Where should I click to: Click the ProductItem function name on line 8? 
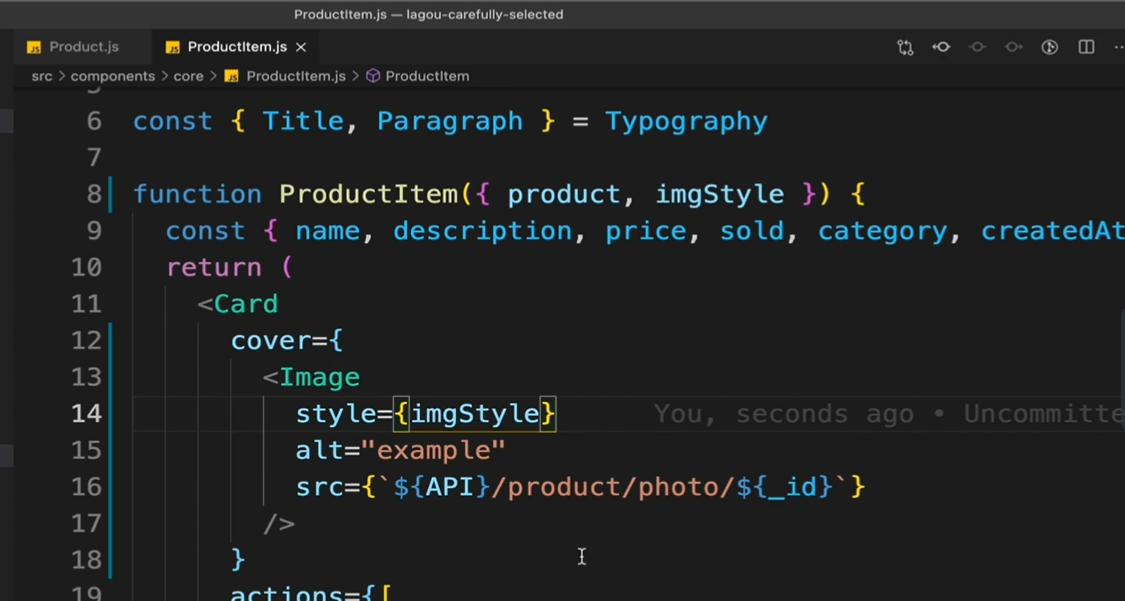(369, 194)
